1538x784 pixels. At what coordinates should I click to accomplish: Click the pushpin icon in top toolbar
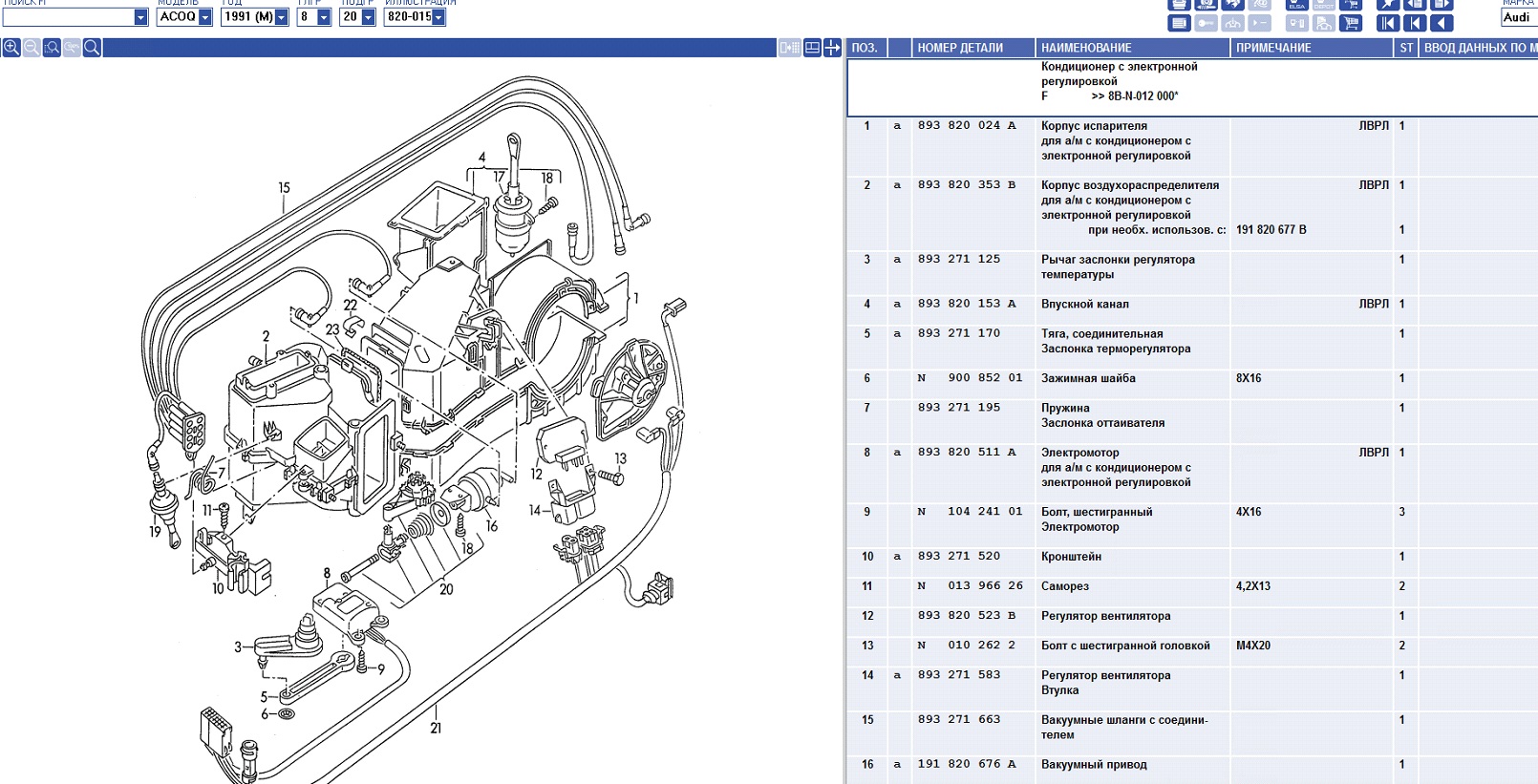click(x=1388, y=5)
